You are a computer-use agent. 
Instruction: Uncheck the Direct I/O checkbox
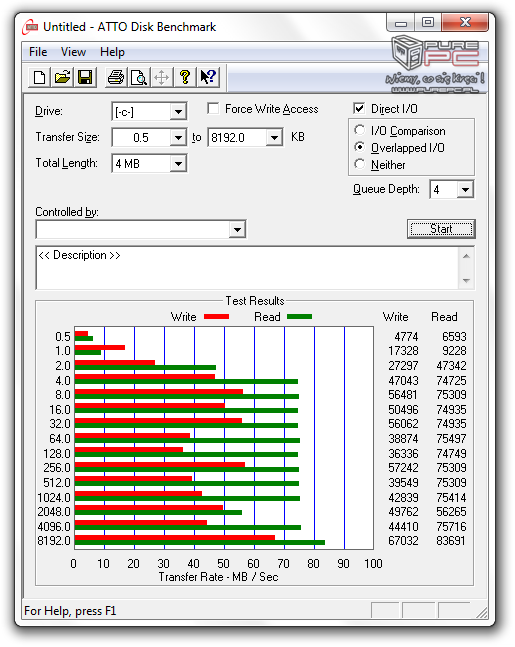[x=359, y=109]
